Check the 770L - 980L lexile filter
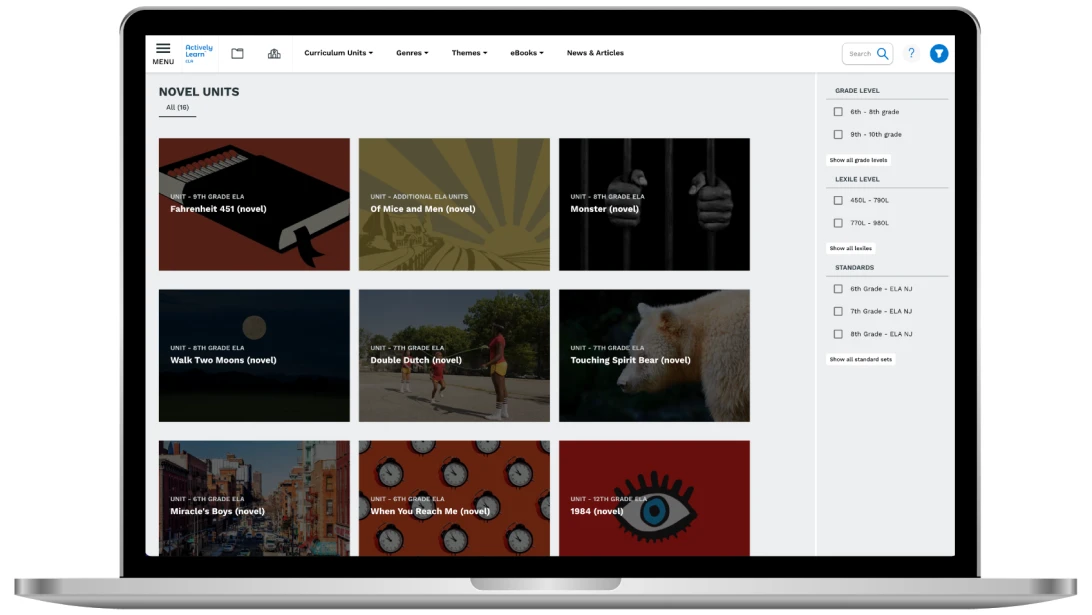The image size is (1092, 615). tap(838, 223)
